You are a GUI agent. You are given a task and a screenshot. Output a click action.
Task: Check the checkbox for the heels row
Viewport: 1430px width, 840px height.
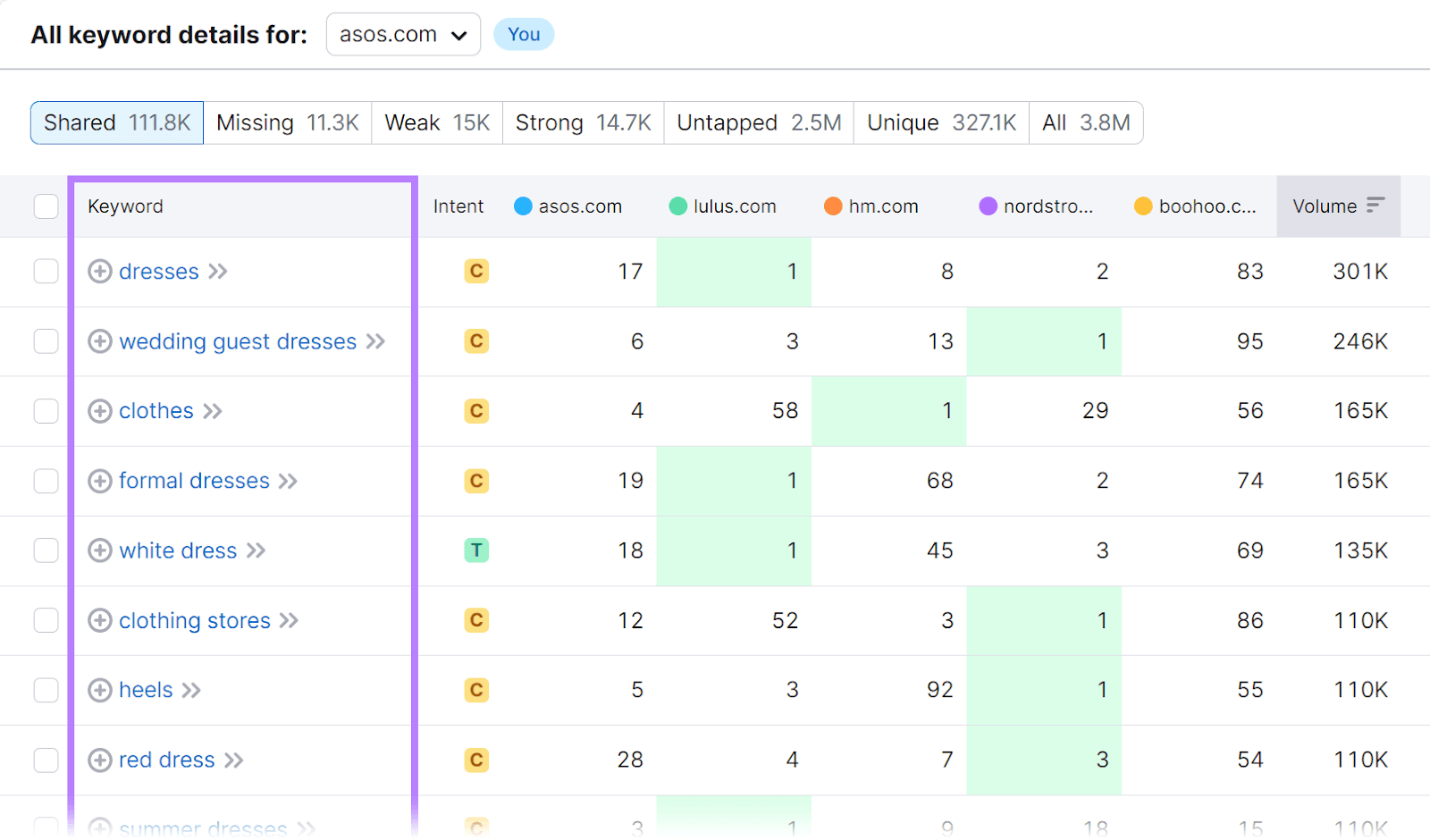pyautogui.click(x=46, y=690)
